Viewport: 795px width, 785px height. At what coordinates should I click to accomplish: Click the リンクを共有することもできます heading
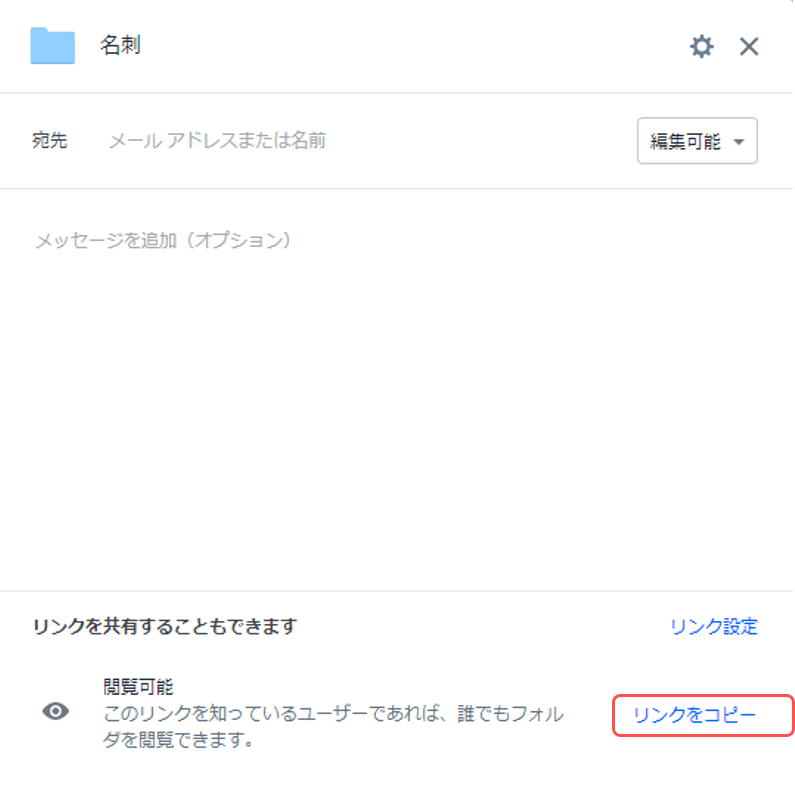[x=165, y=626]
